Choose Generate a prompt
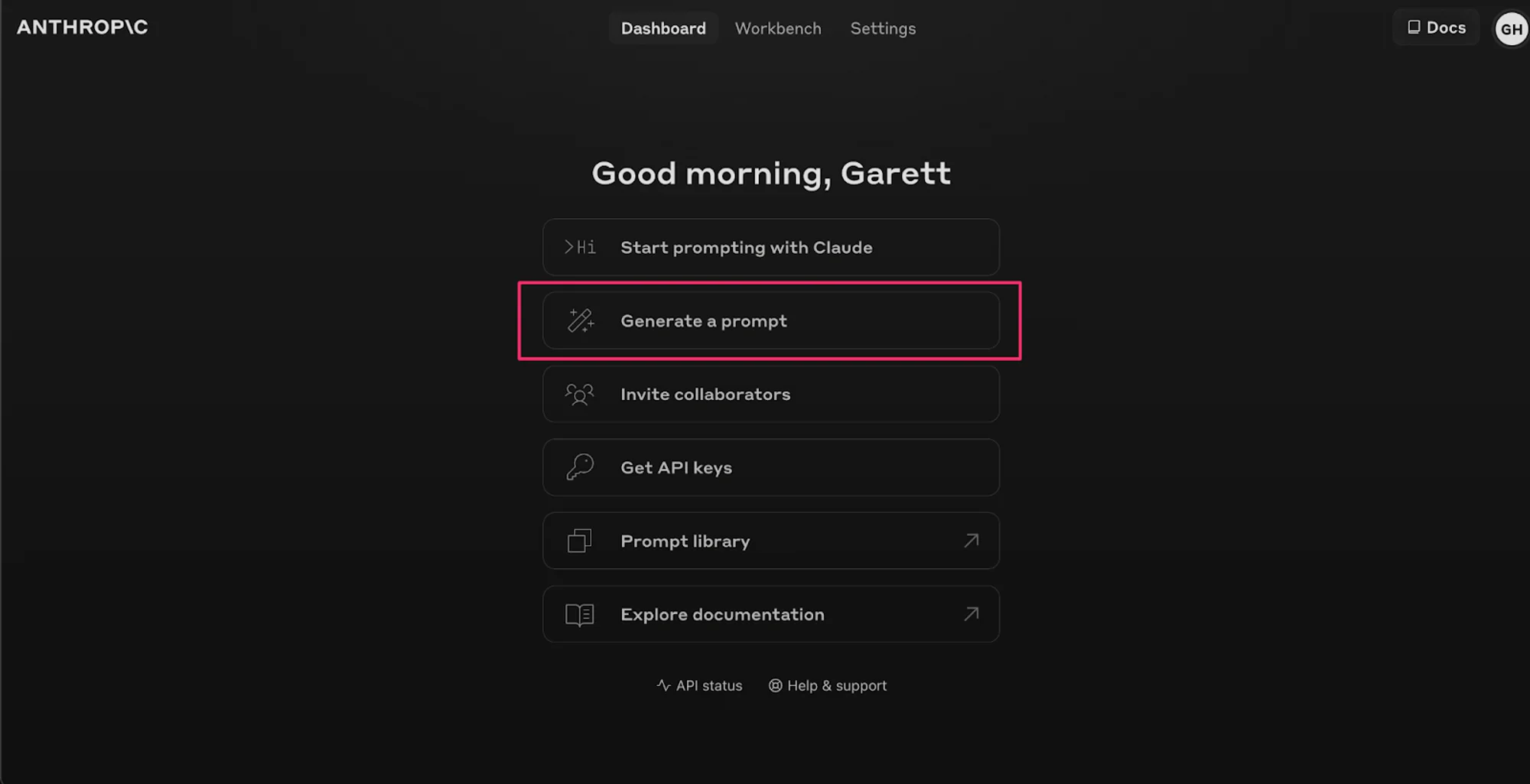Screen dimensions: 1530x784 (x=771, y=320)
